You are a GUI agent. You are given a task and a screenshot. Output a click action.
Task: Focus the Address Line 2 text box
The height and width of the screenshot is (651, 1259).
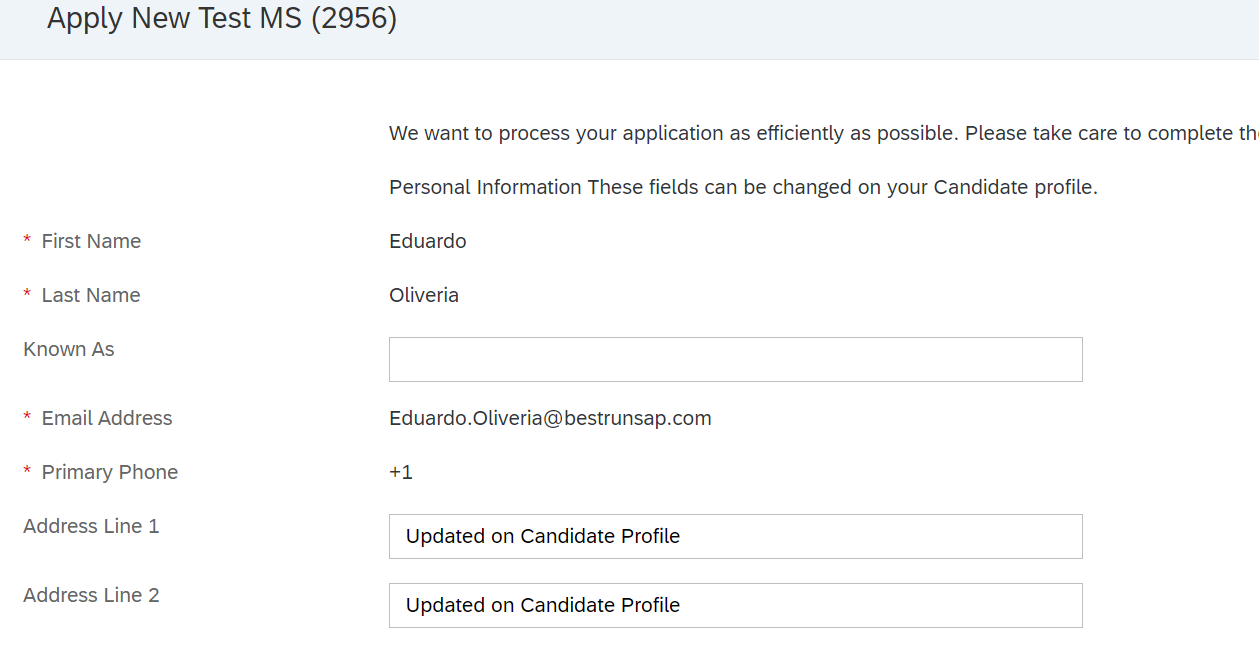tap(735, 605)
